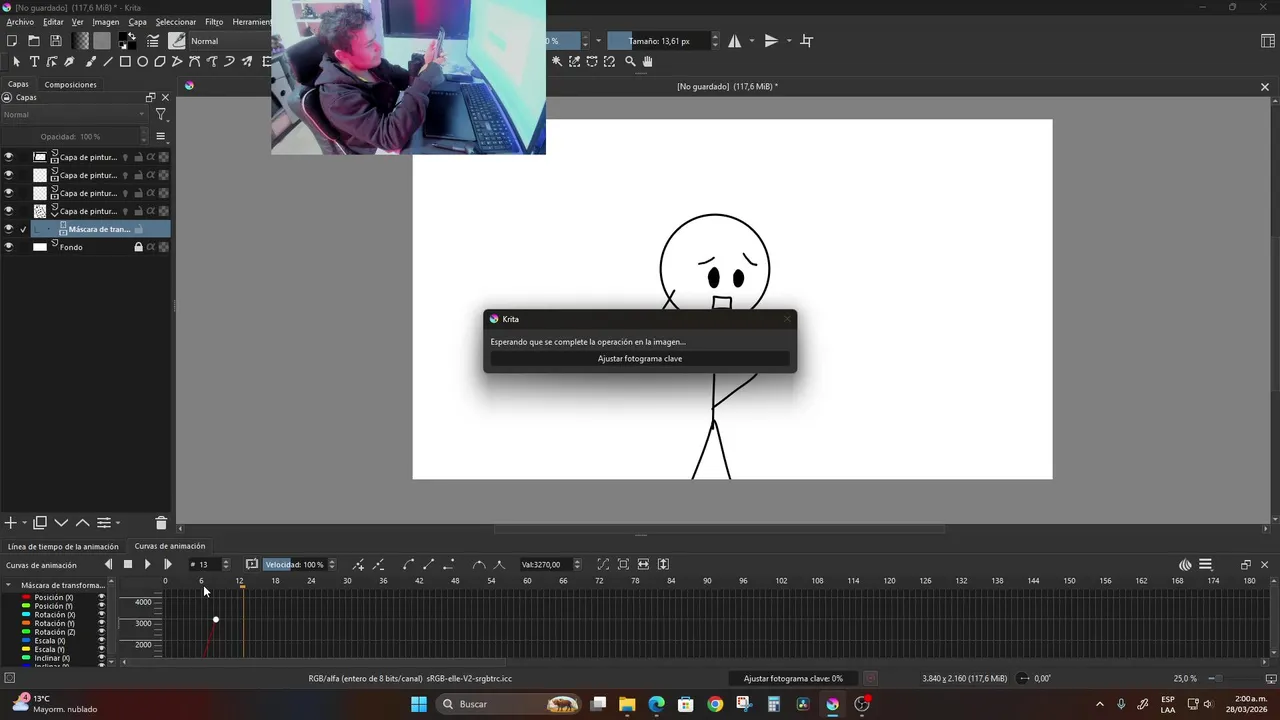1280x720 pixels.
Task: Select the freehand brush tool
Action: point(90,61)
